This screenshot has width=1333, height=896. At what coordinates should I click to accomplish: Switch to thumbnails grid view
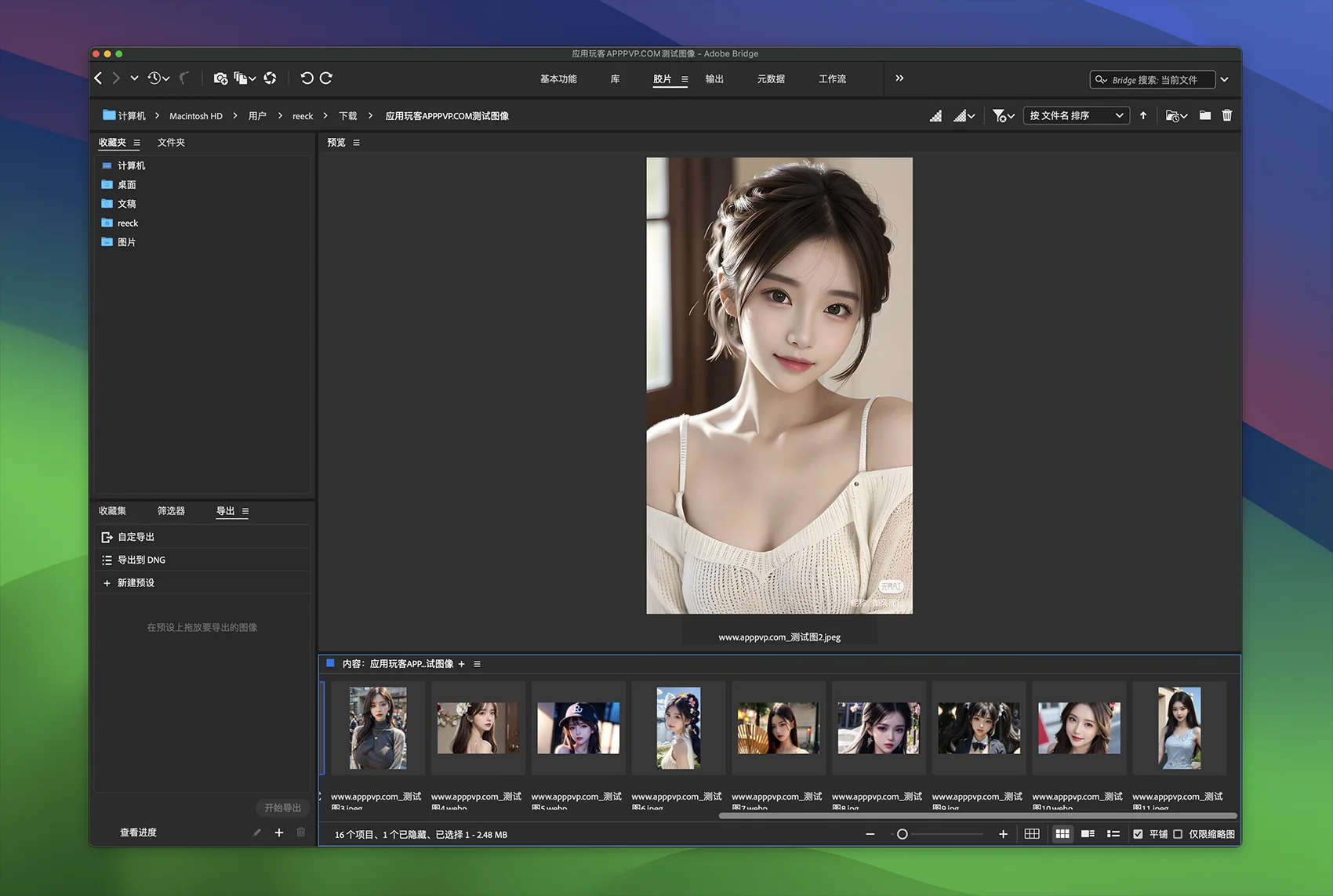pyautogui.click(x=1062, y=834)
